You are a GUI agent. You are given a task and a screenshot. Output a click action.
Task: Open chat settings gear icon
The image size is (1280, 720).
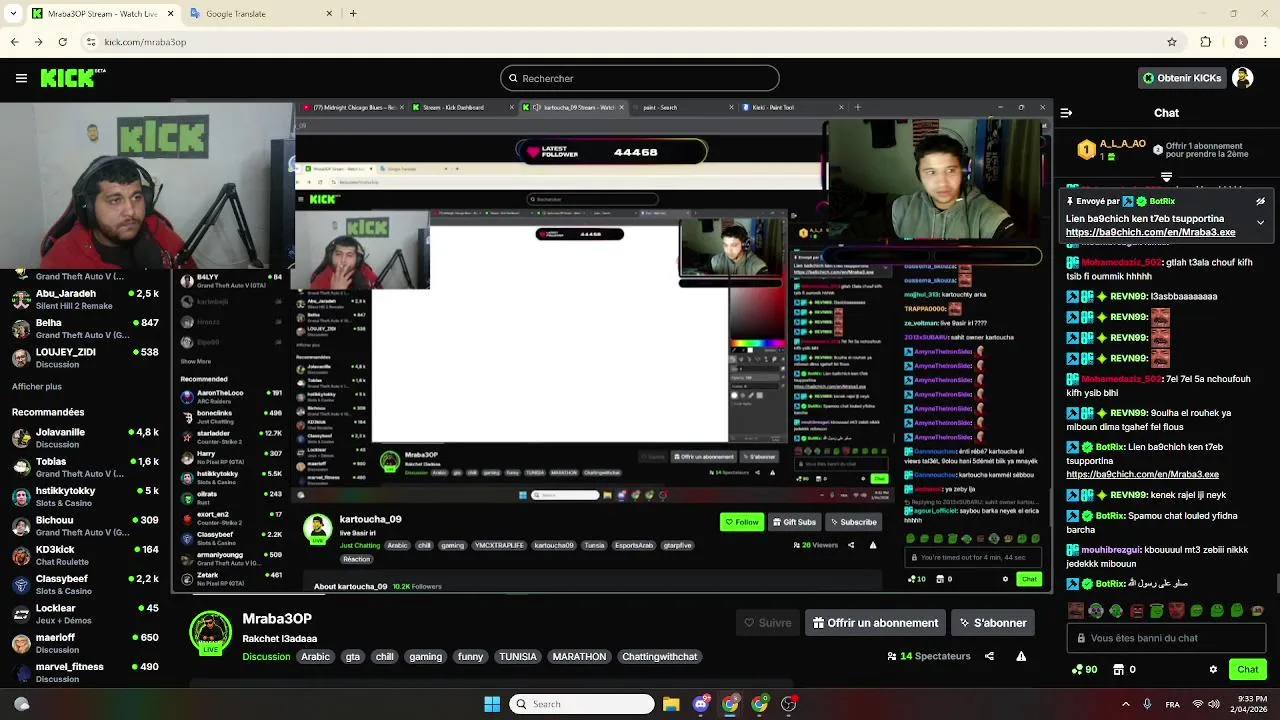[1213, 669]
